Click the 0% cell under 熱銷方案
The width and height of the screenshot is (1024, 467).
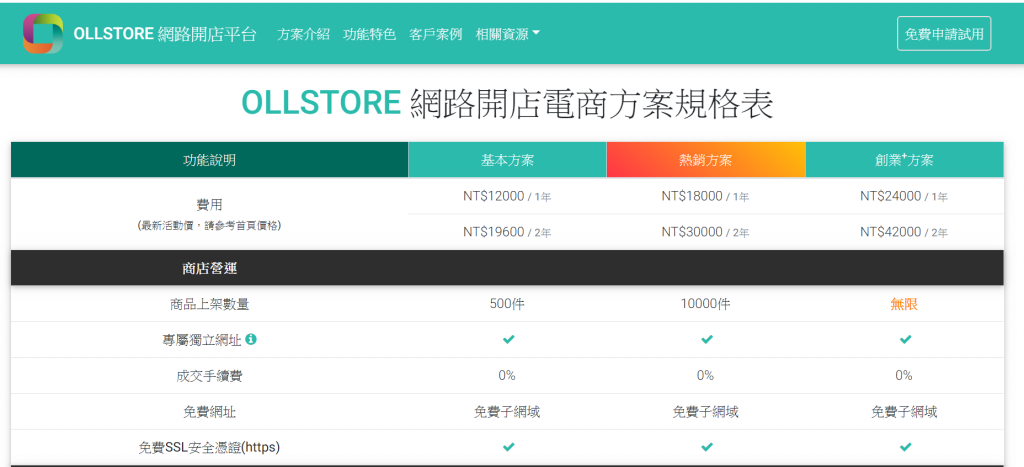(x=705, y=376)
